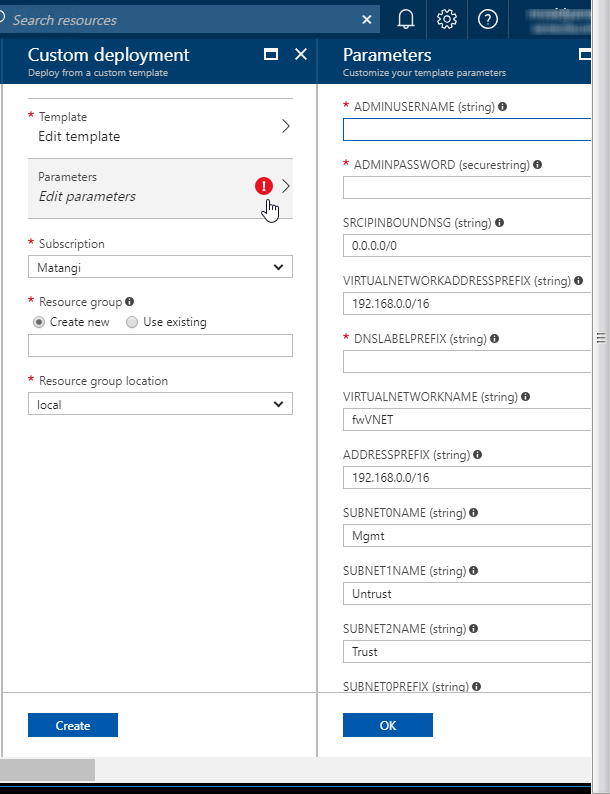Open the Edit parameters item
Image resolution: width=610 pixels, height=794 pixels.
(150, 187)
